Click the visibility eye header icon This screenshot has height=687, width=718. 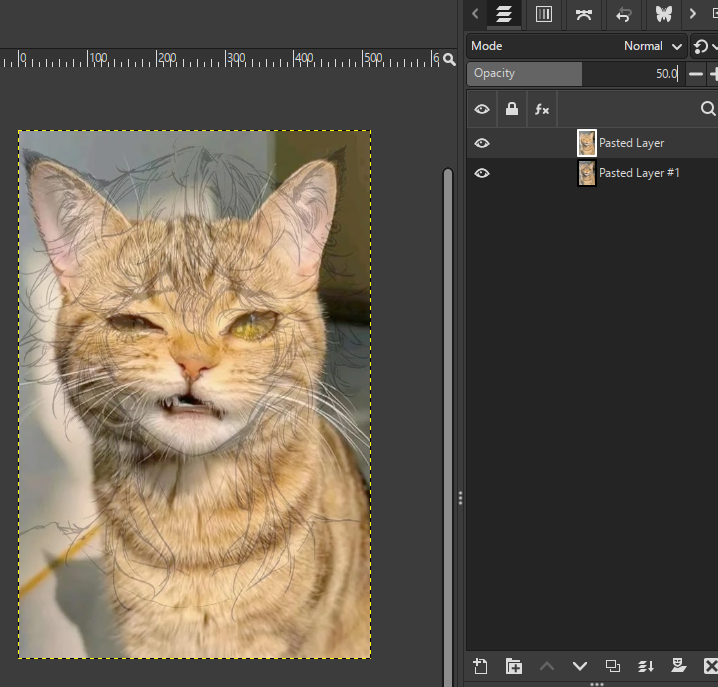point(482,109)
